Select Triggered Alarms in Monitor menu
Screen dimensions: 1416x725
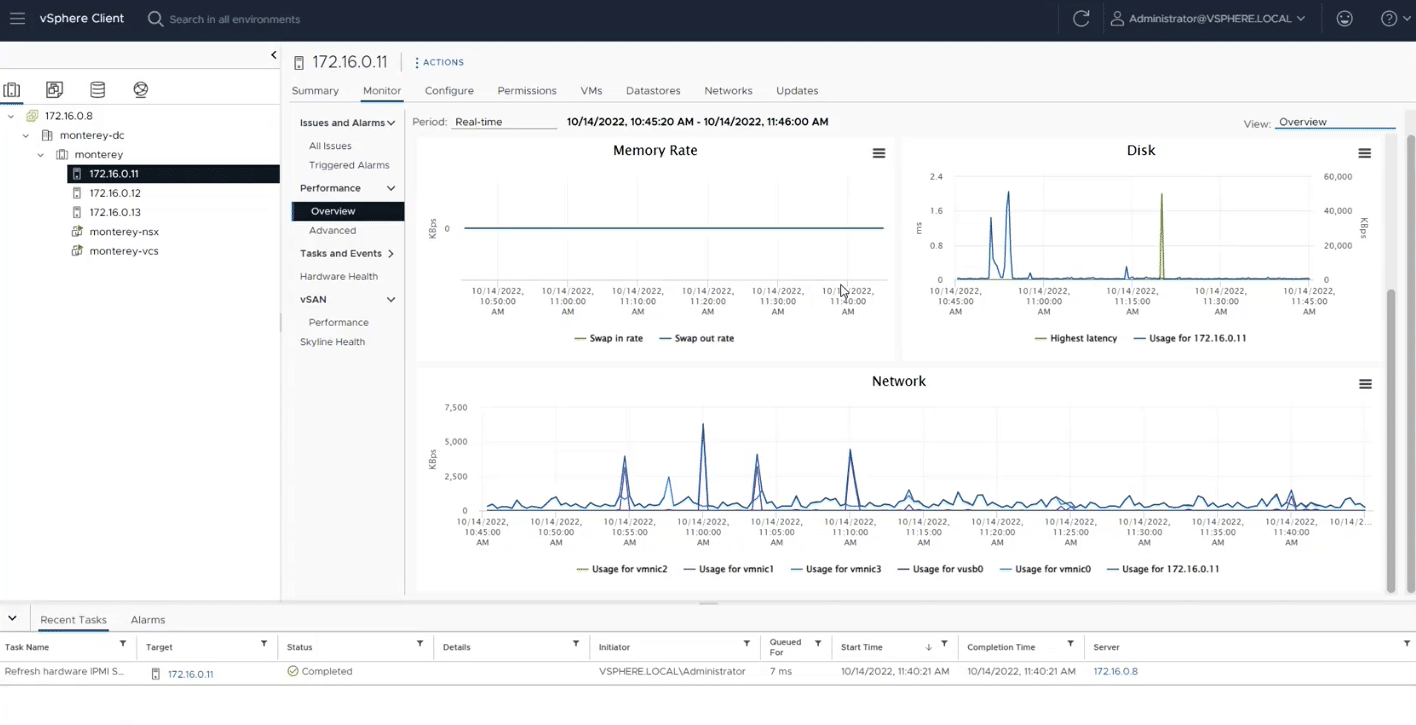349,165
